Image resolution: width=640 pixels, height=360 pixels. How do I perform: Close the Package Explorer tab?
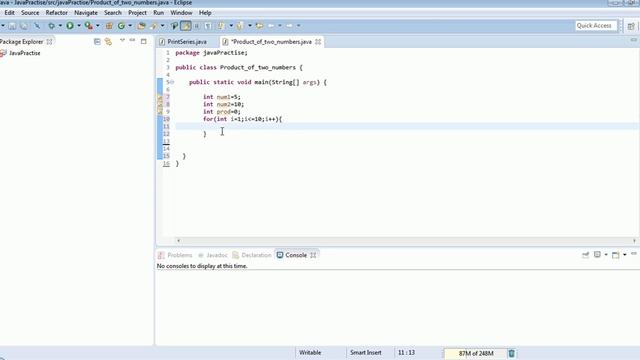[x=49, y=42]
